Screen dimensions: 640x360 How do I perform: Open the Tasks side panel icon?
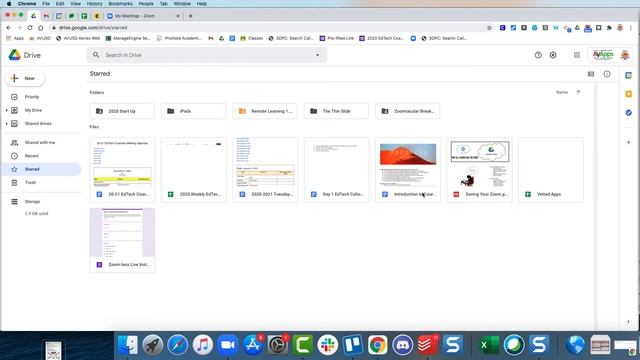coord(629,113)
